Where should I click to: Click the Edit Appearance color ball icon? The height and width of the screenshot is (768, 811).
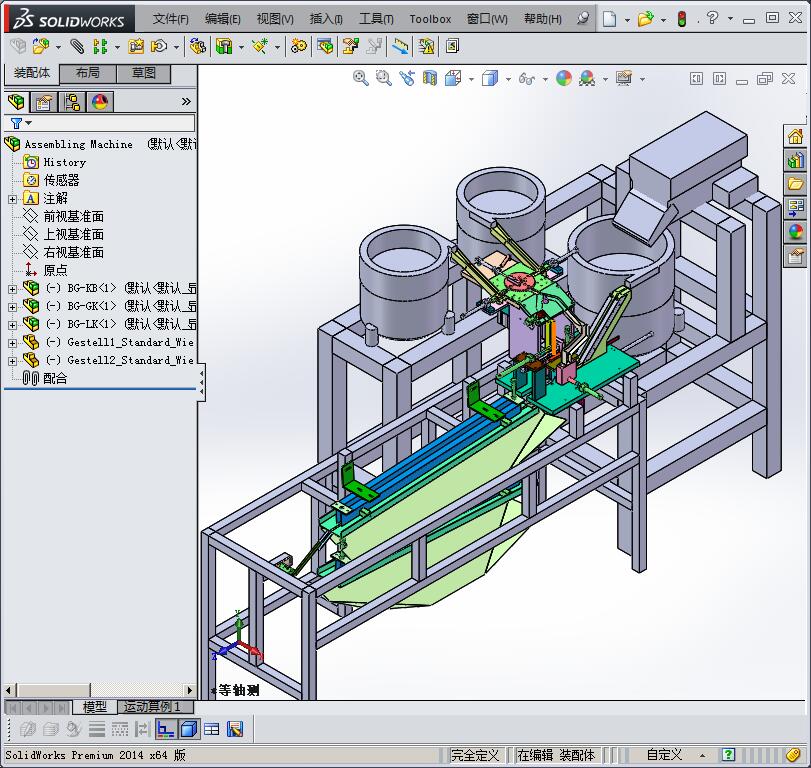(564, 78)
